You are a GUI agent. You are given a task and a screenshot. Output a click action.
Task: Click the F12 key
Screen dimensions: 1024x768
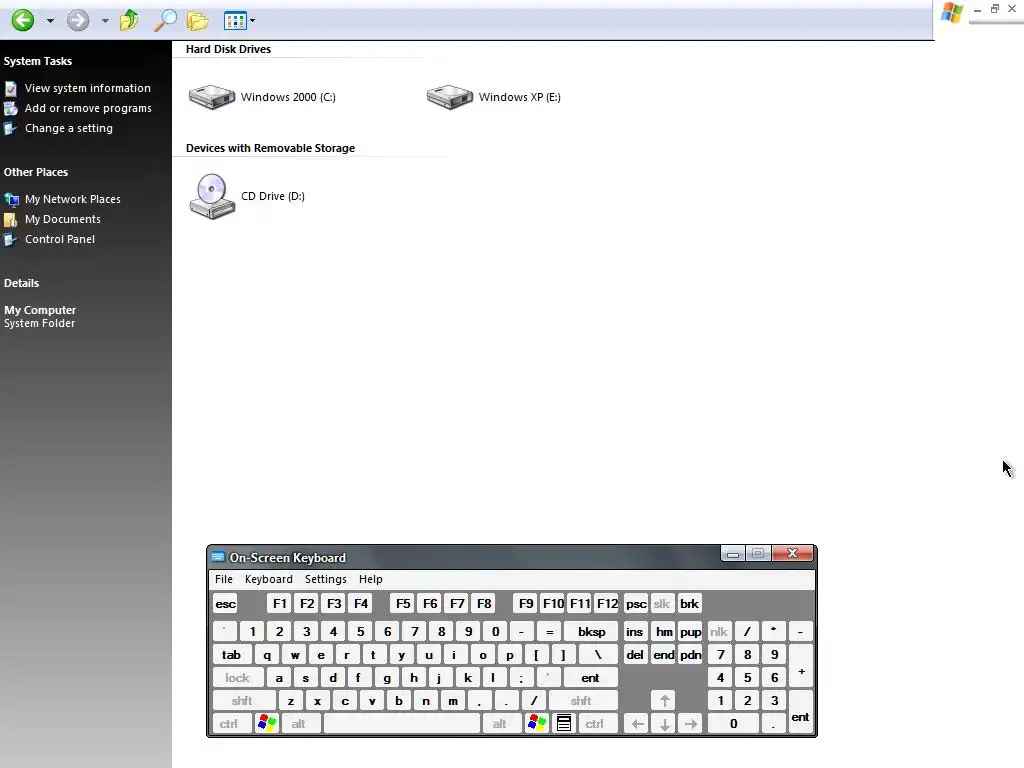[x=607, y=604]
